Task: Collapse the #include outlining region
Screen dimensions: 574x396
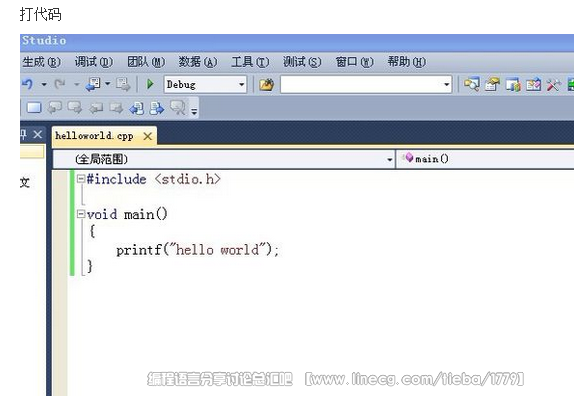Action: click(81, 179)
